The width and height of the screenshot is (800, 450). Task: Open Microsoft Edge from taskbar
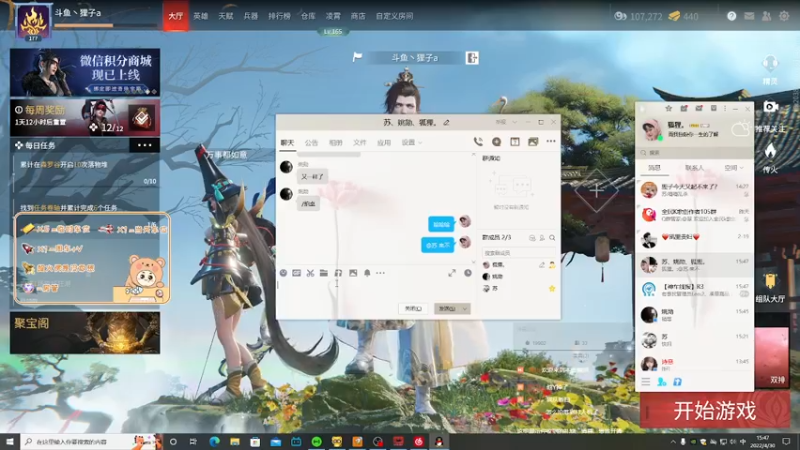tap(214, 441)
